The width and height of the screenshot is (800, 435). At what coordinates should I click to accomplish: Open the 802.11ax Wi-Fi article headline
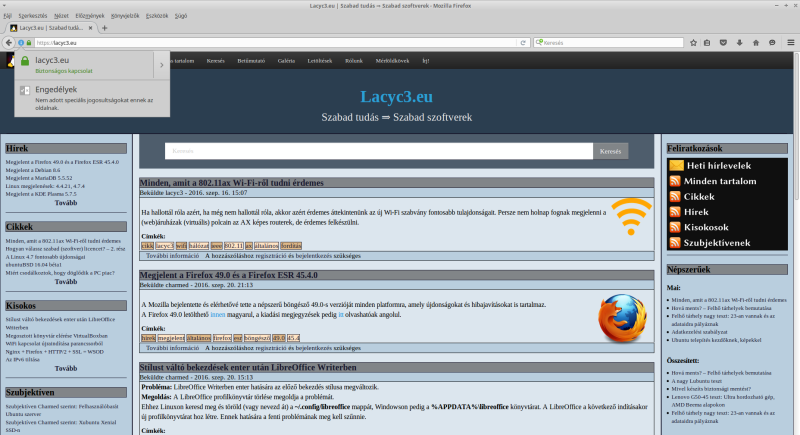click(232, 183)
